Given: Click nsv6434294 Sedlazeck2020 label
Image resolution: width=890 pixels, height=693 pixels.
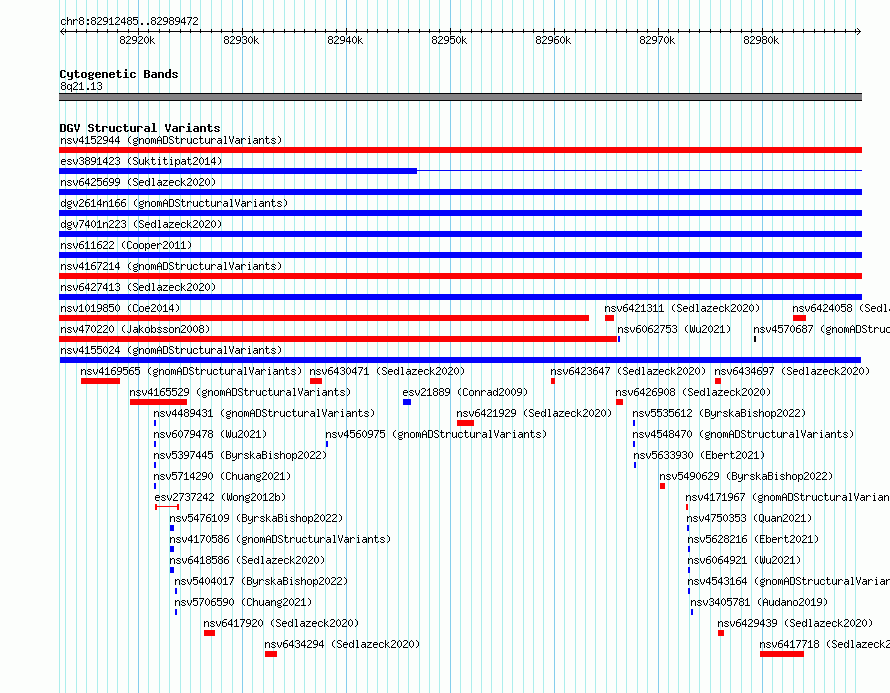Looking at the screenshot, I should pyautogui.click(x=342, y=644).
